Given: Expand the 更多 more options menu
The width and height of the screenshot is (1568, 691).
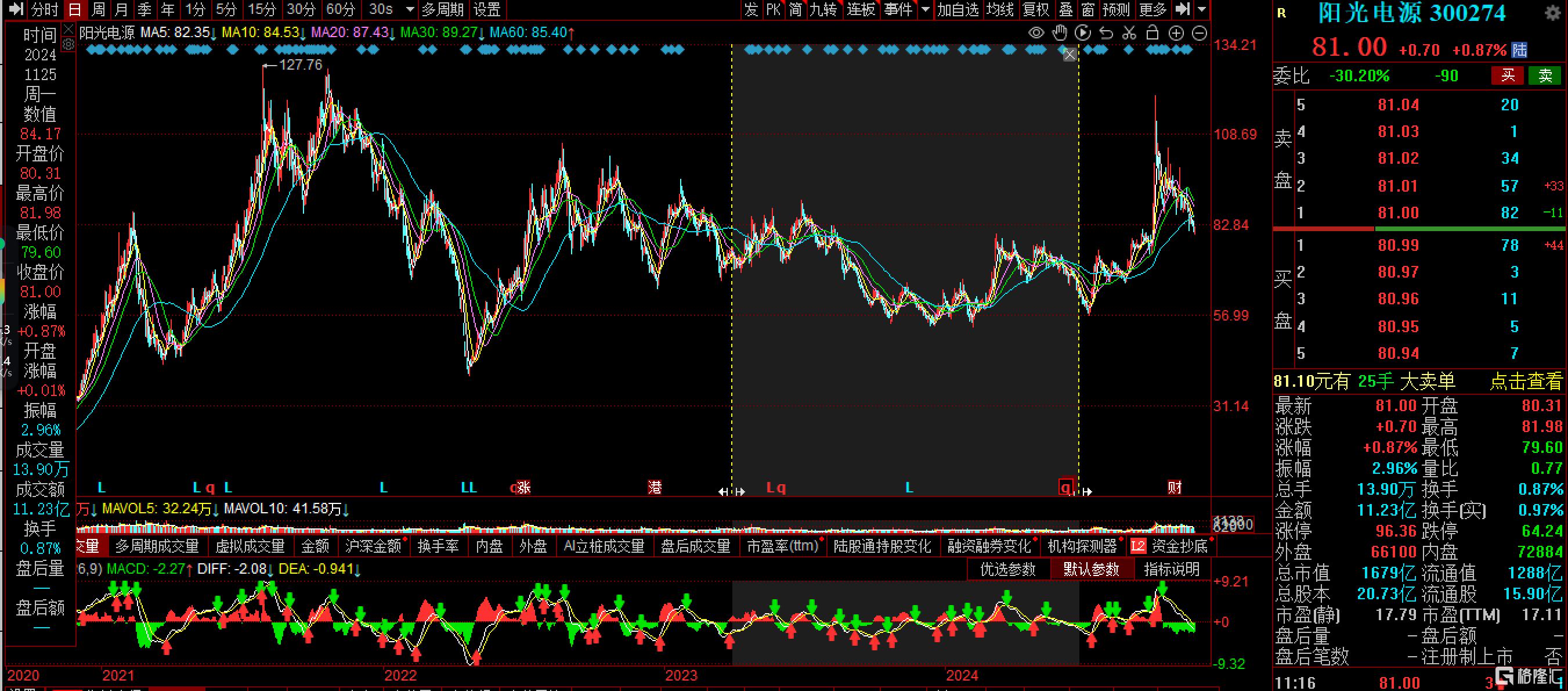Looking at the screenshot, I should tap(1153, 9).
